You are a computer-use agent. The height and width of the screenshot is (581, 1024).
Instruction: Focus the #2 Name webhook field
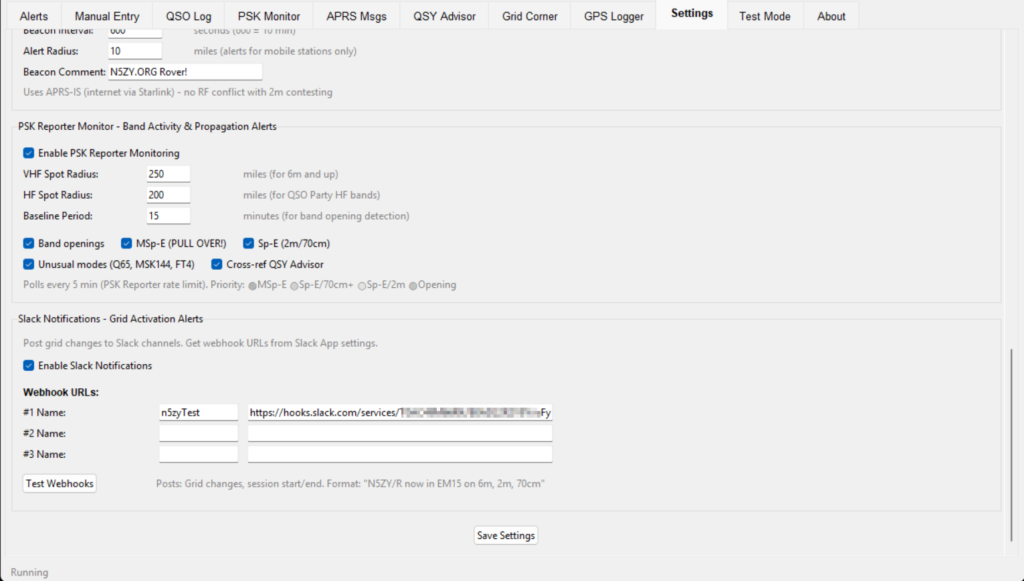(198, 433)
